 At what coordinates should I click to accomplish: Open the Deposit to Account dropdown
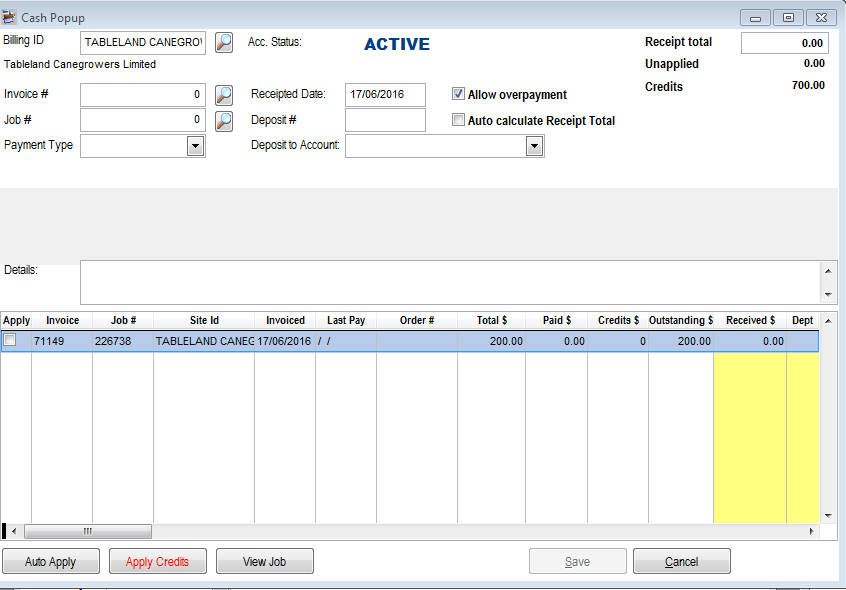point(535,147)
